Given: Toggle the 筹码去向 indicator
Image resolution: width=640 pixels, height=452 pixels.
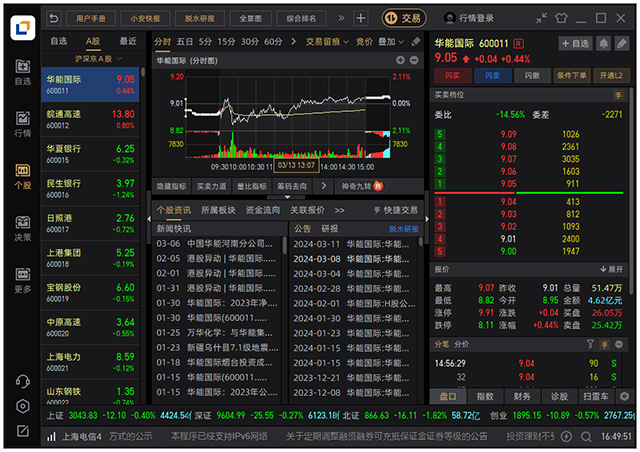Looking at the screenshot, I should coord(292,186).
